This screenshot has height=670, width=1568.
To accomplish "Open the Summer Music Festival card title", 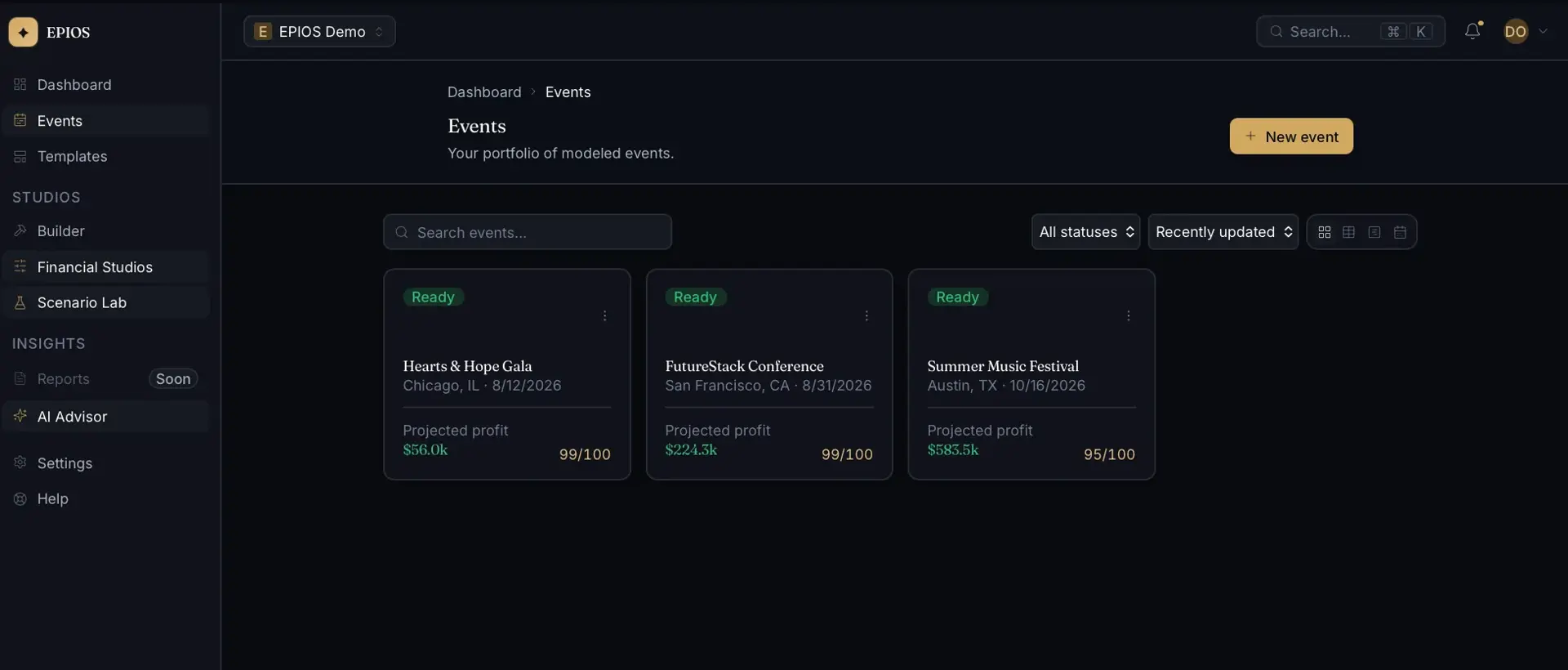I will click(x=1003, y=366).
